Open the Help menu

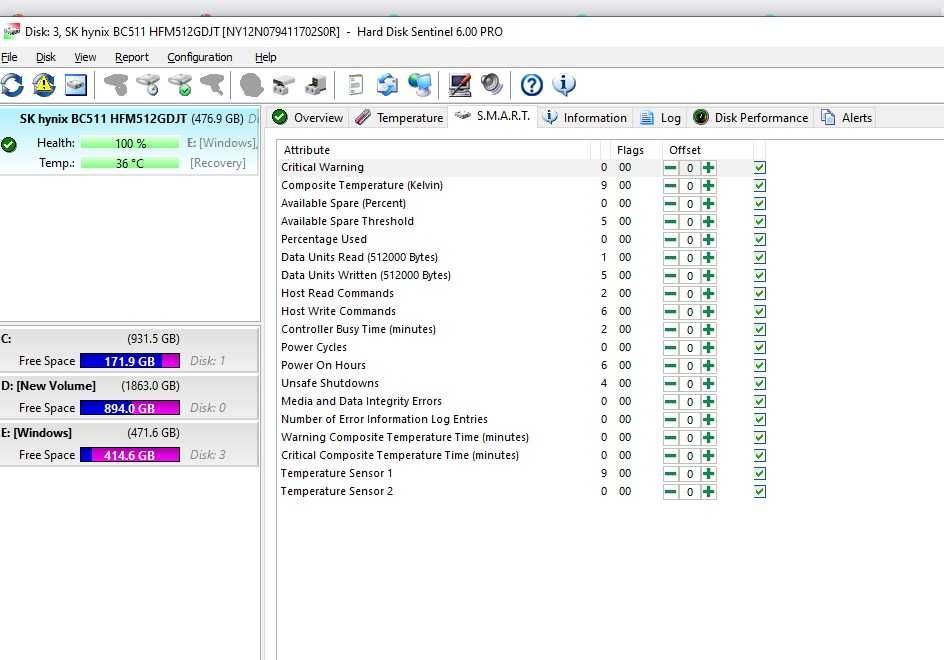[x=266, y=57]
